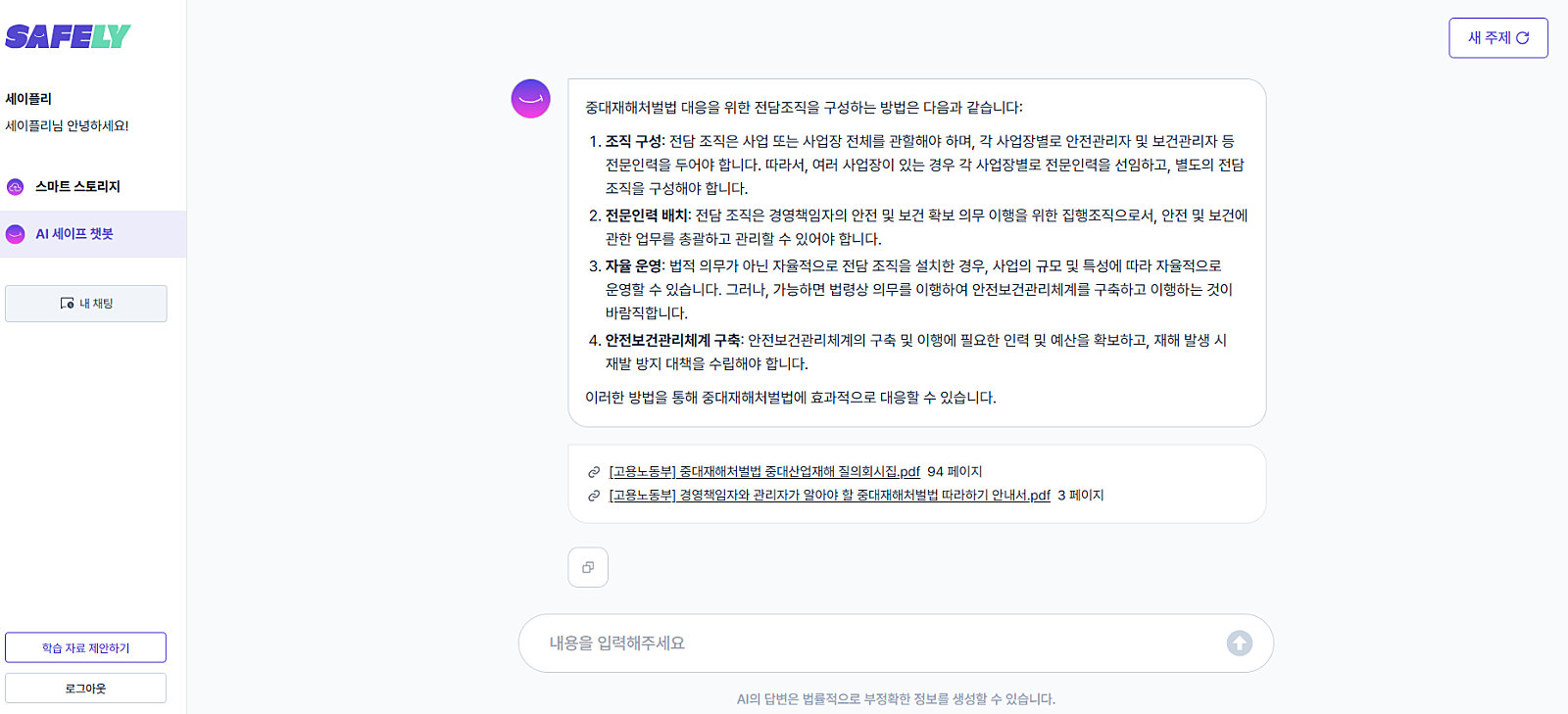Click the link icon beside 따라하기 안내서.pdf

(594, 496)
